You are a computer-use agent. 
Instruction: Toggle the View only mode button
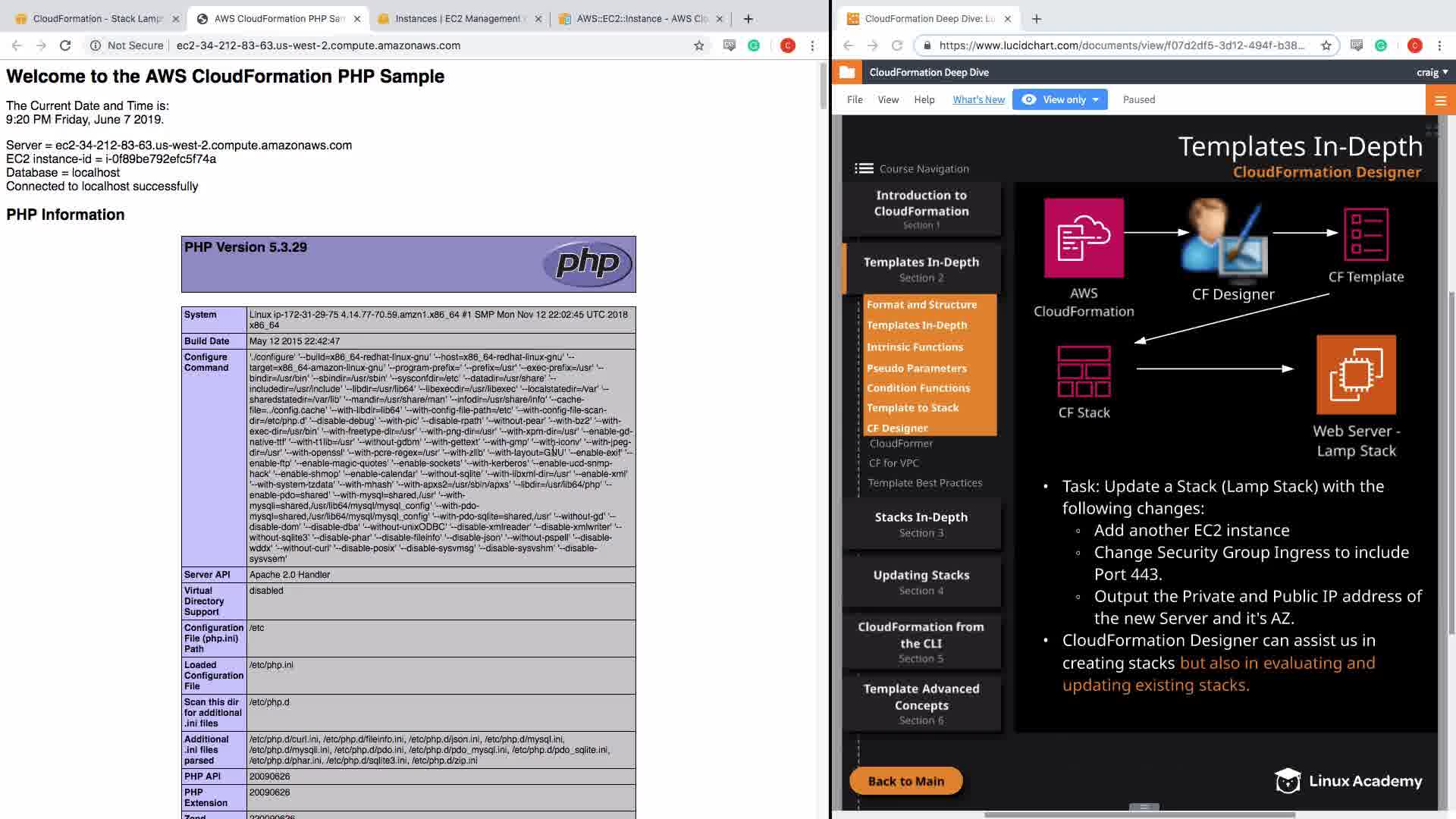[x=1059, y=99]
